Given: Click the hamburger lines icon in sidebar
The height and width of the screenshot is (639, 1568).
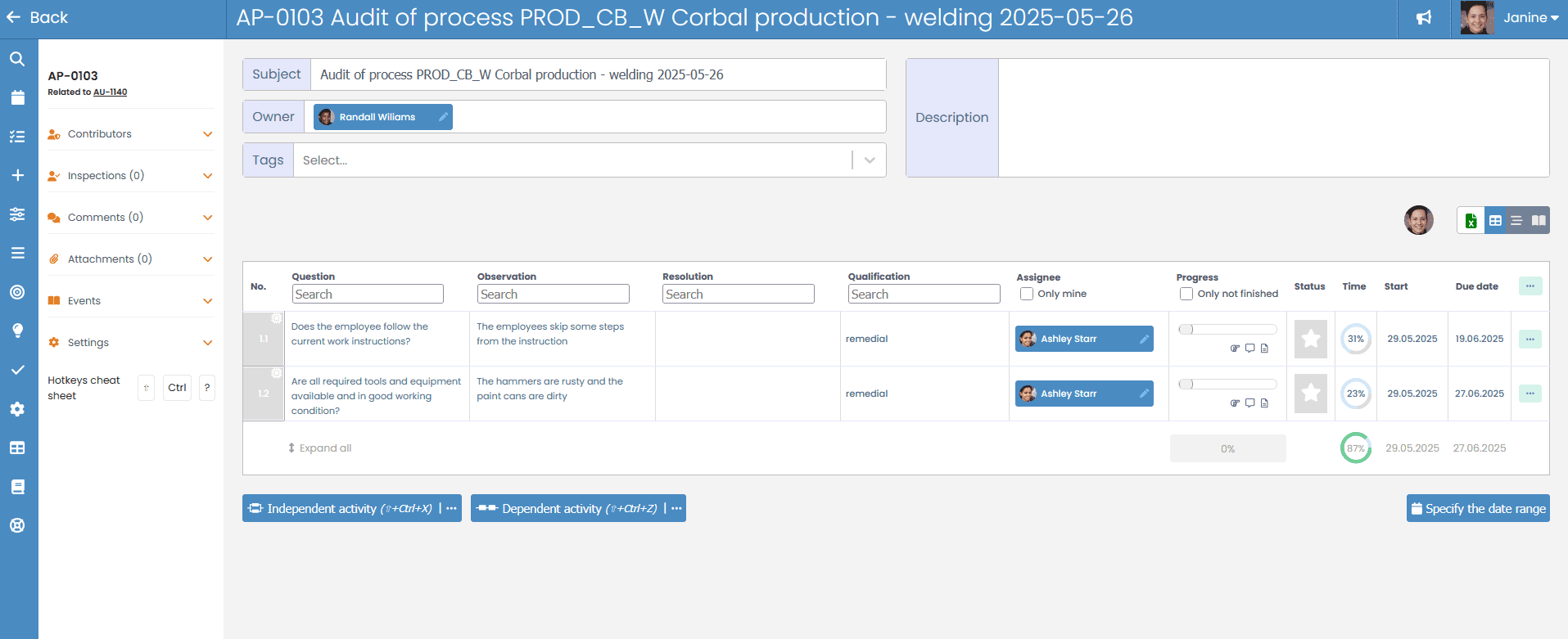Looking at the screenshot, I should click(17, 253).
